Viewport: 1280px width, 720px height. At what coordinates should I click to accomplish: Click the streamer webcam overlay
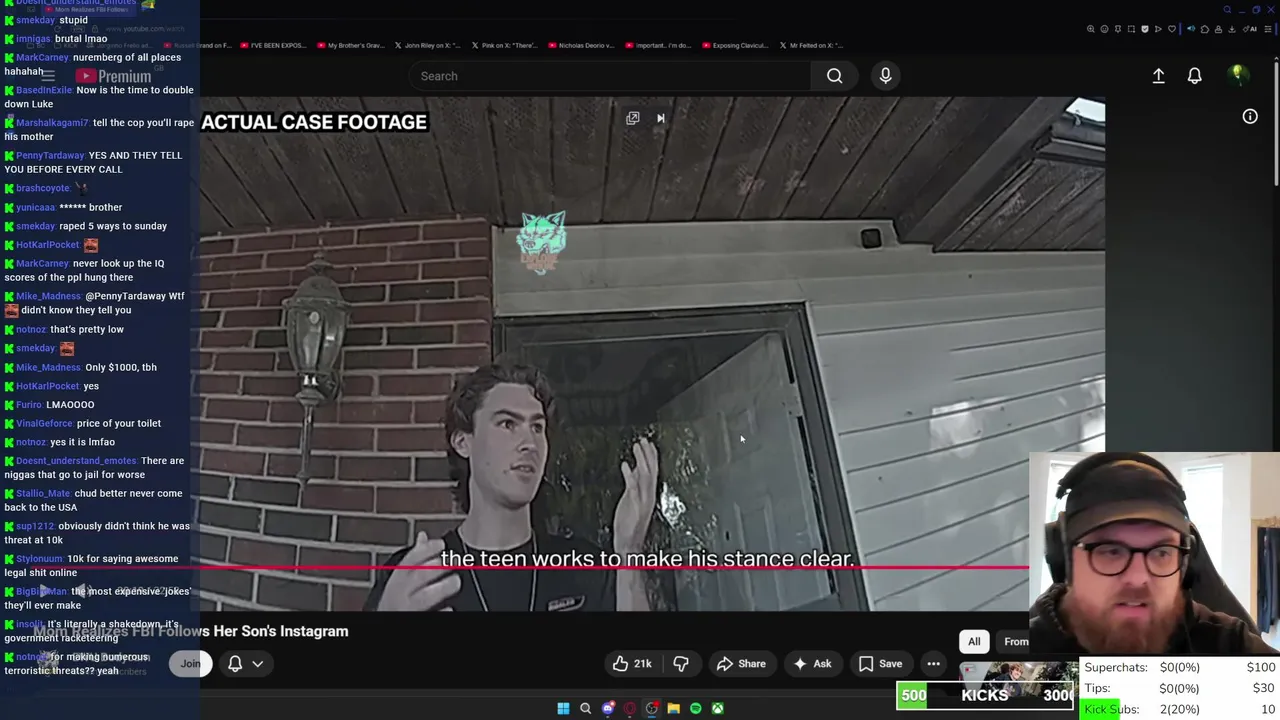tap(1154, 555)
